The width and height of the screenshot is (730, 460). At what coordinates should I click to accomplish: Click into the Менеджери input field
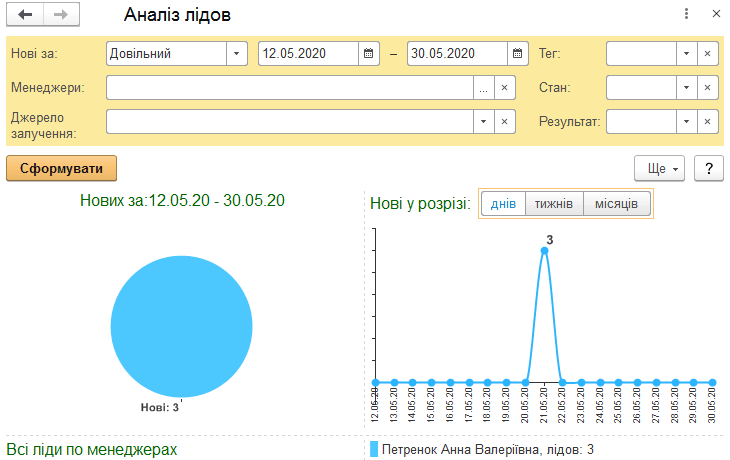tap(290, 88)
